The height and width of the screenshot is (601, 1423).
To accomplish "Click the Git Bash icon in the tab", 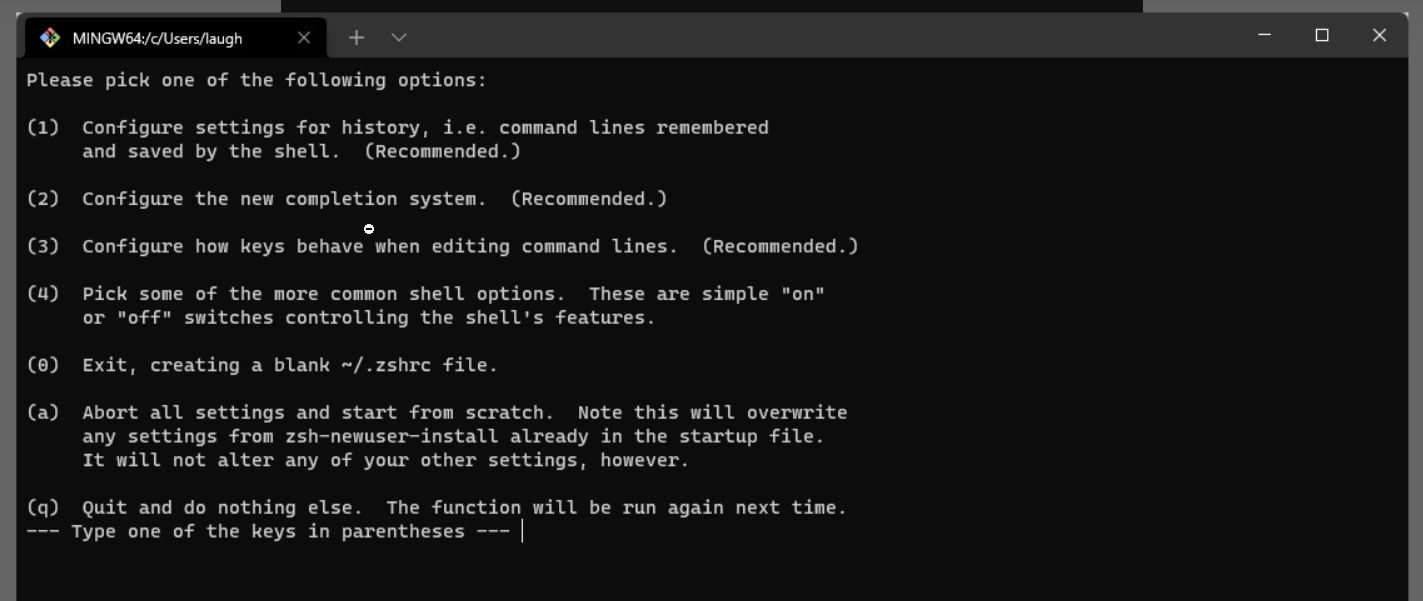I will click(x=49, y=38).
